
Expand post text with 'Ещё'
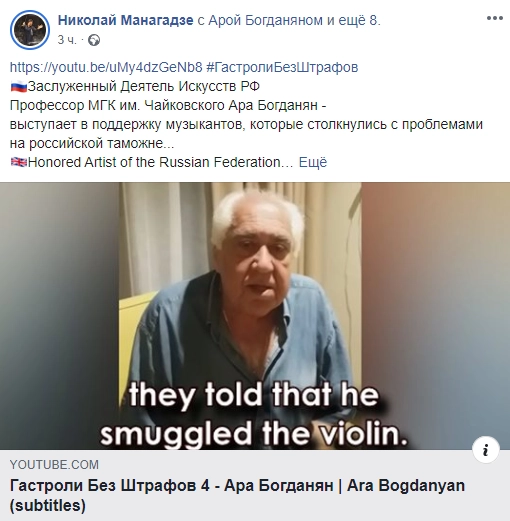coord(313,162)
